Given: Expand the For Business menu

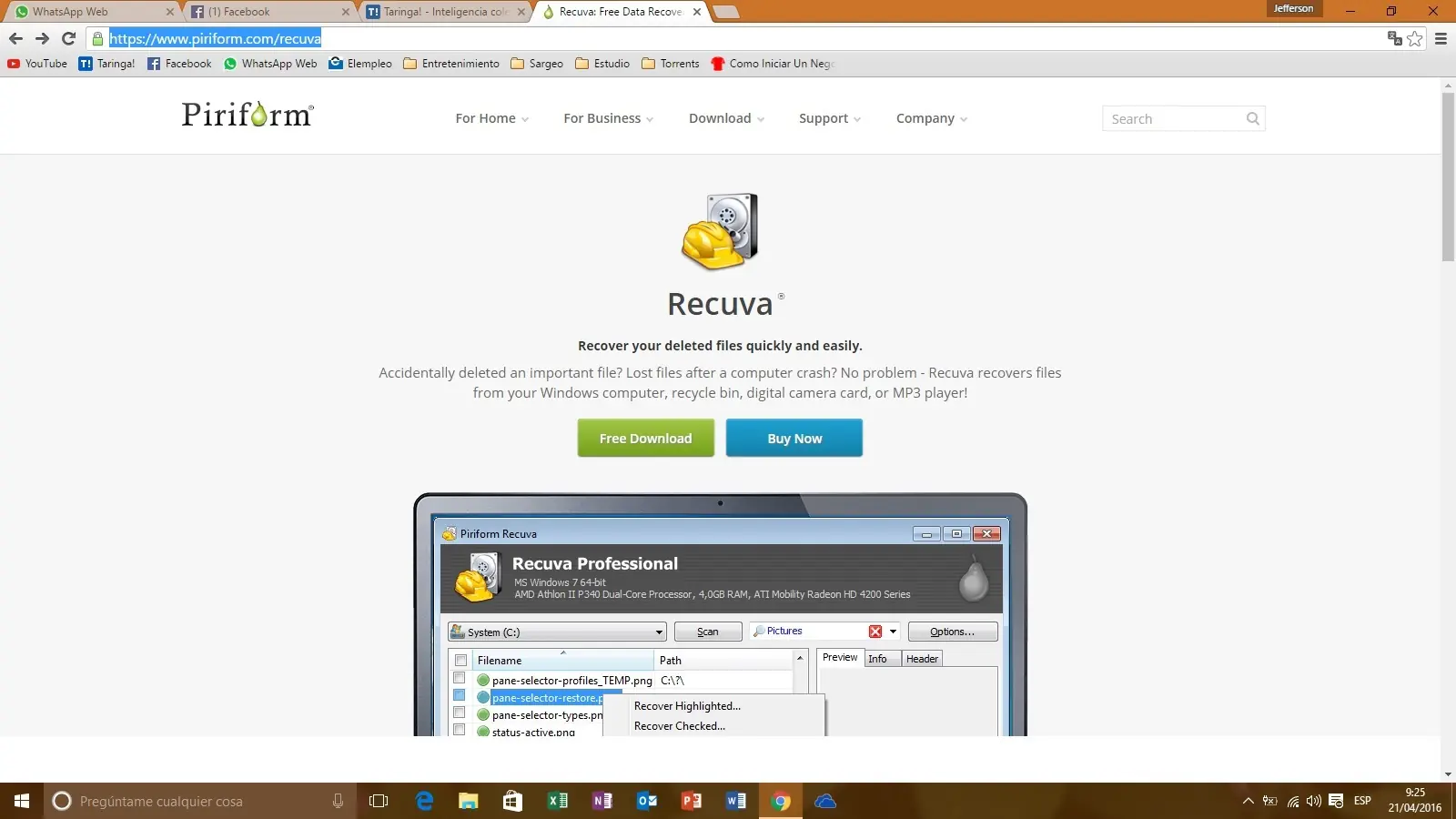Looking at the screenshot, I should pyautogui.click(x=609, y=118).
